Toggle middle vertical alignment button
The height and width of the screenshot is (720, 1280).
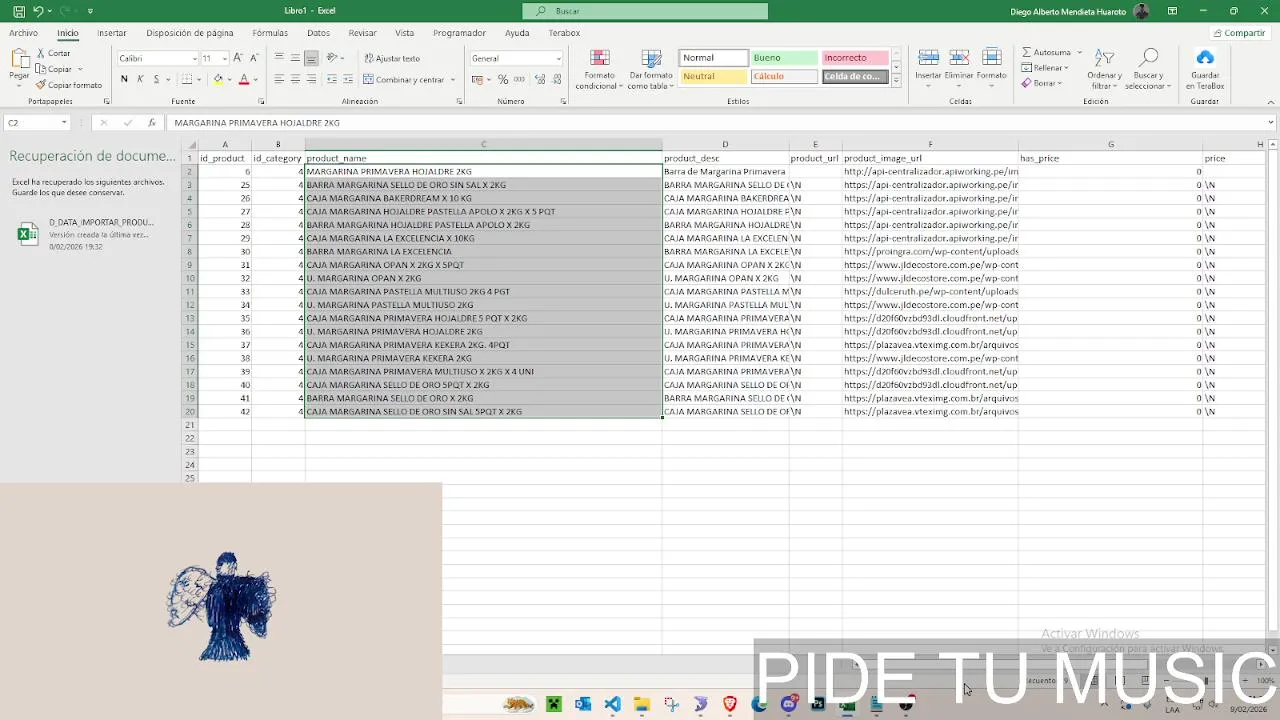tap(295, 58)
